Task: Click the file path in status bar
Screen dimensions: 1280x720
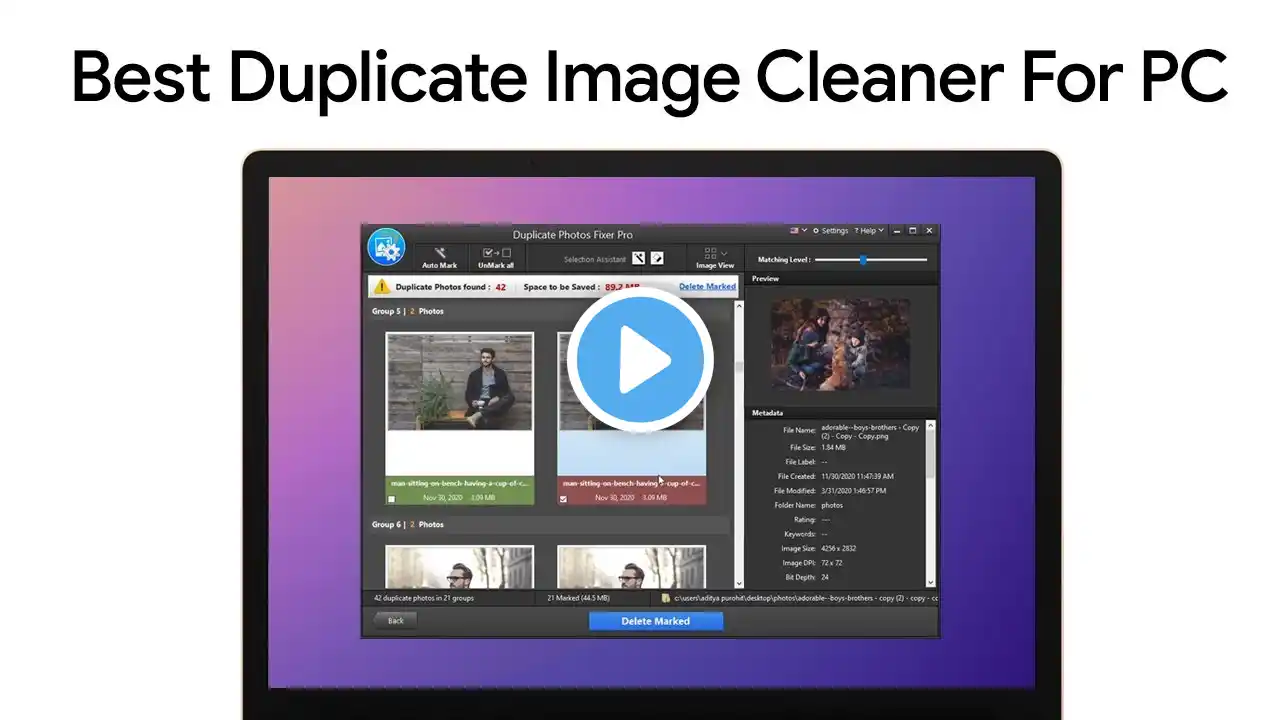Action: [806, 598]
